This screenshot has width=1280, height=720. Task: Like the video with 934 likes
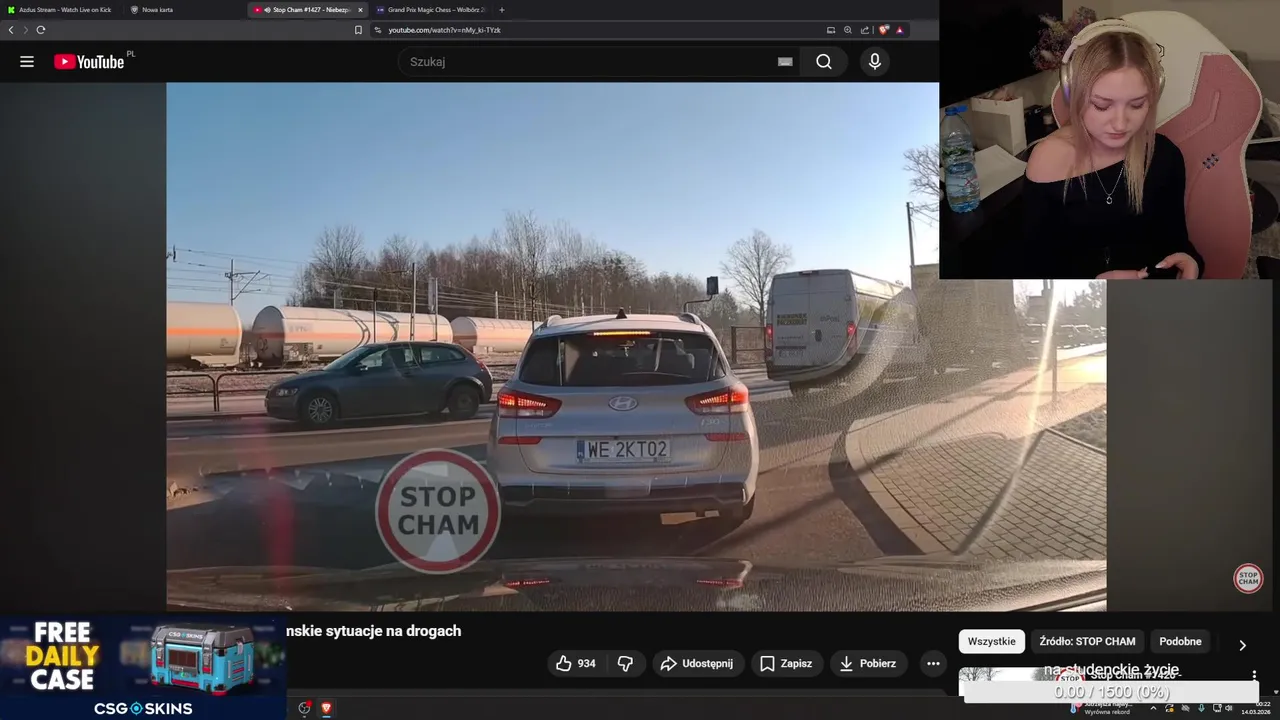576,663
